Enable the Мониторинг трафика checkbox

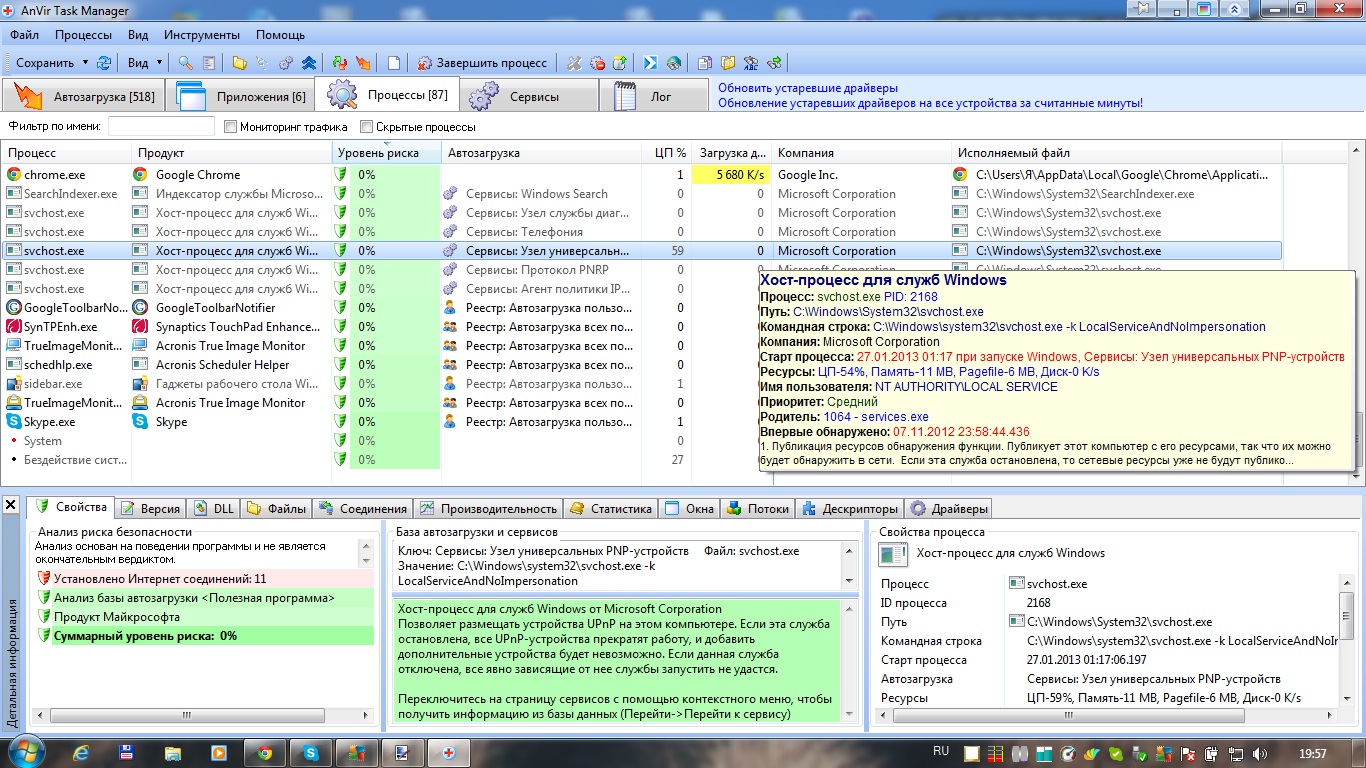point(231,127)
